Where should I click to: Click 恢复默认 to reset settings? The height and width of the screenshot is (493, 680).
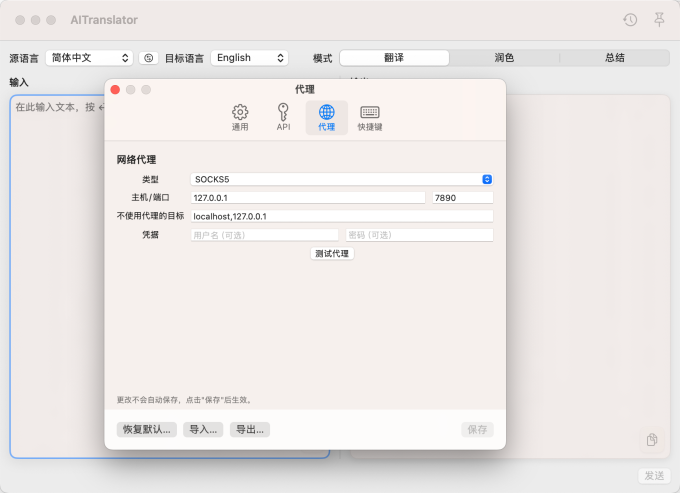tap(147, 429)
